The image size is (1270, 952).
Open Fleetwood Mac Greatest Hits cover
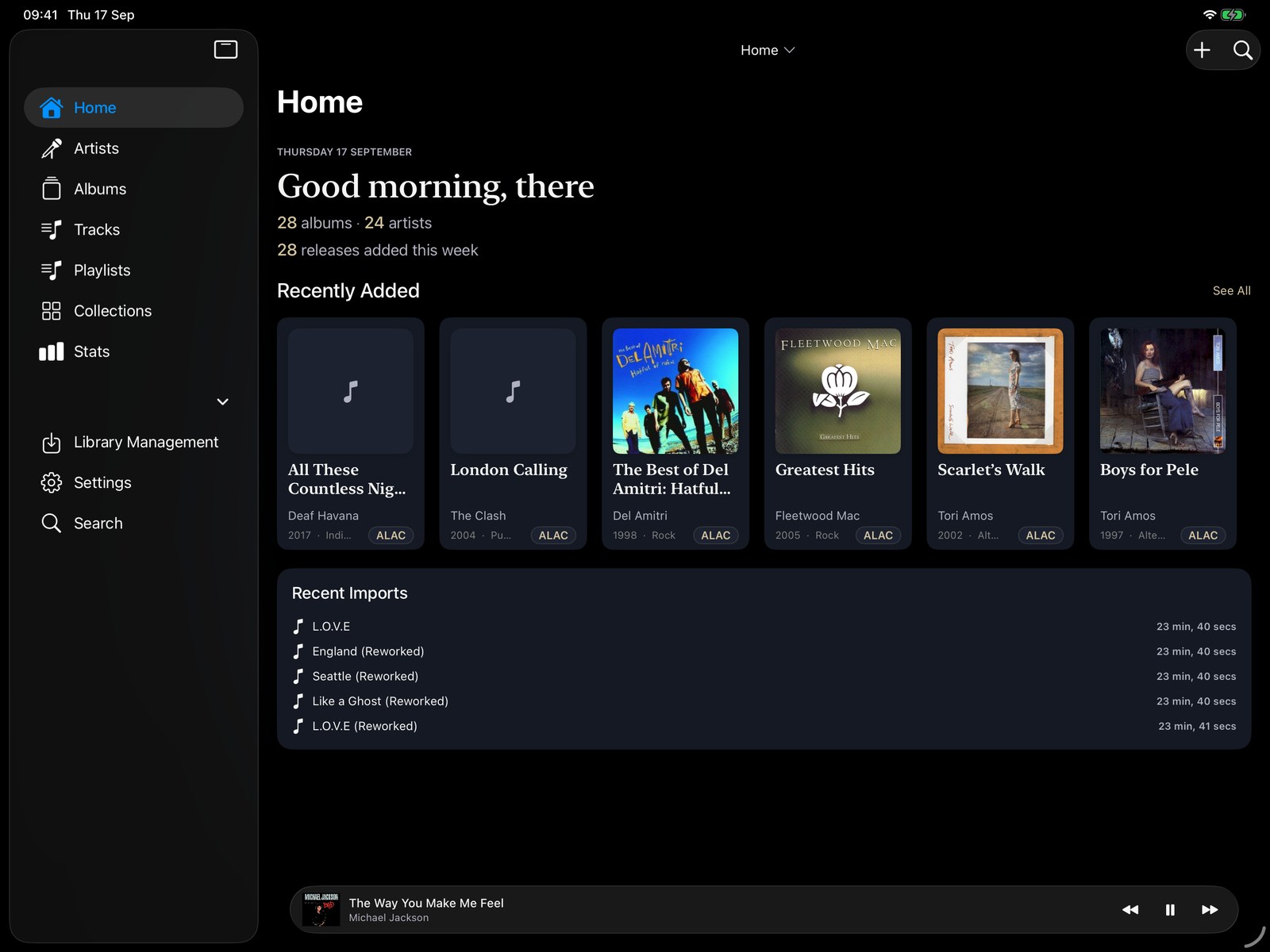pyautogui.click(x=838, y=391)
